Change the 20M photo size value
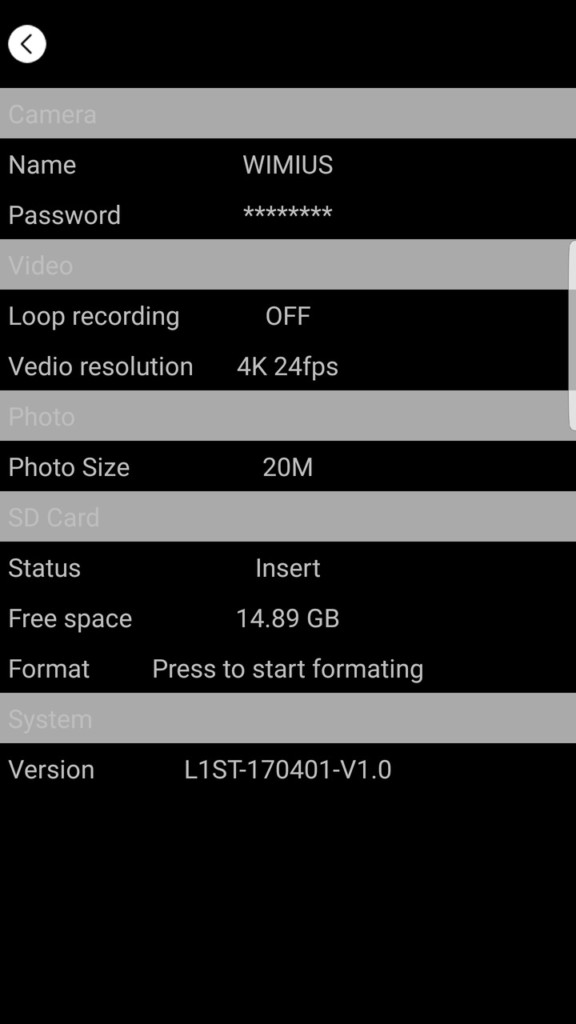The image size is (576, 1024). [x=288, y=468]
